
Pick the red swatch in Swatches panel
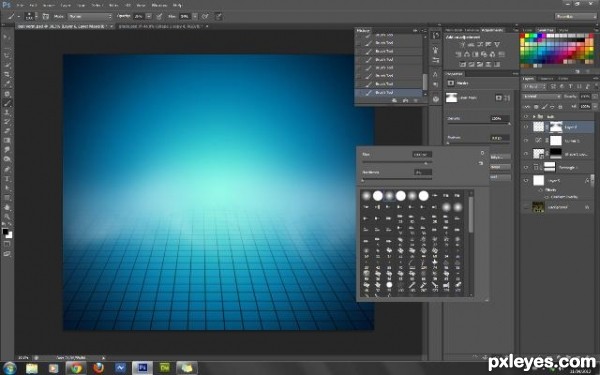(x=523, y=36)
